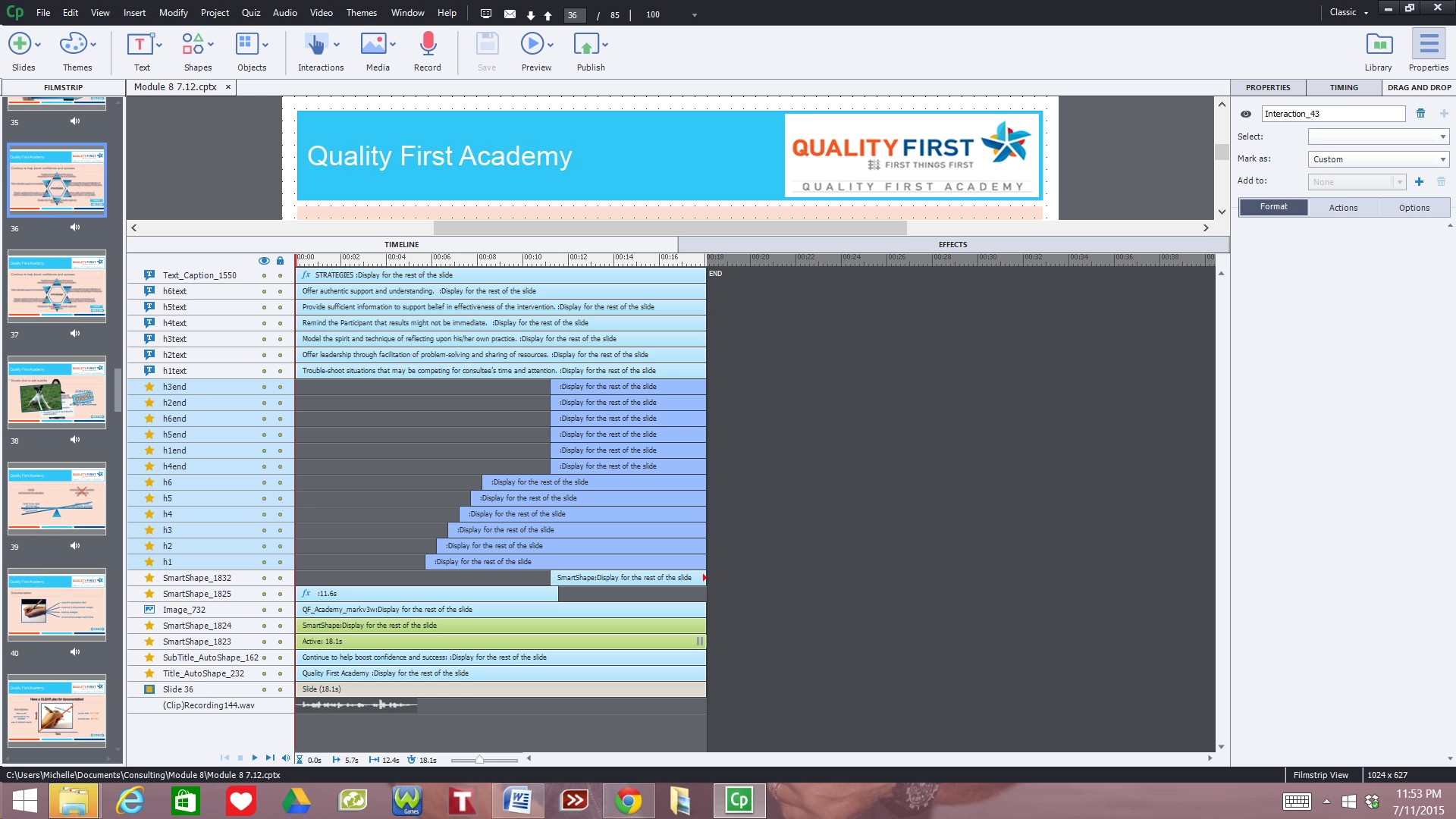The image size is (1456, 819).
Task: Open the Mark as Custom dropdown
Action: tap(1378, 159)
